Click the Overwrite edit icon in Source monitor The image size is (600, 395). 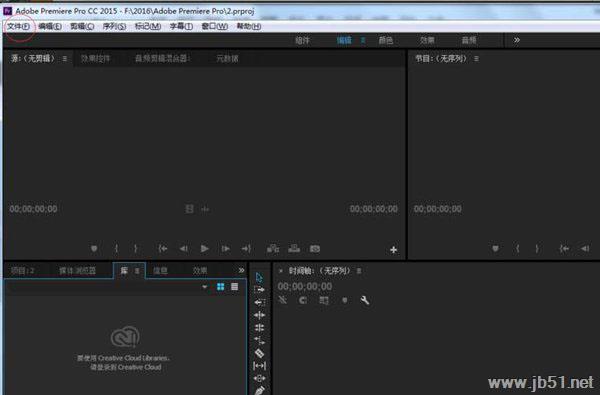tap(294, 249)
